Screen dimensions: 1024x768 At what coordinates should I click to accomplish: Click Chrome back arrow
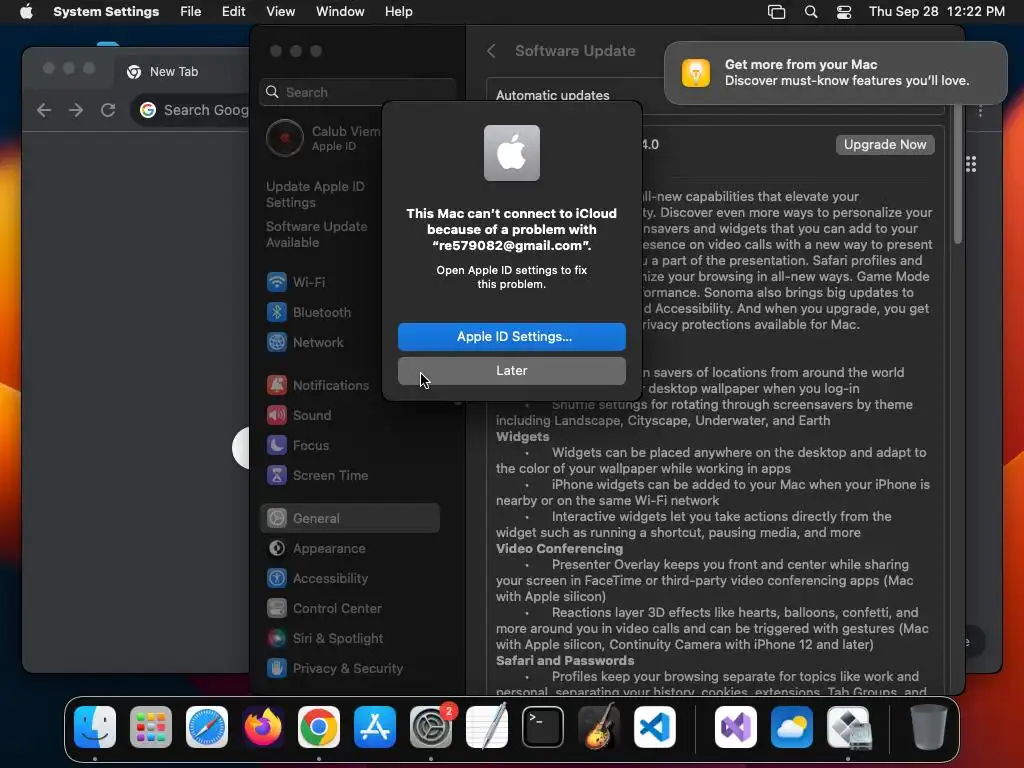click(x=44, y=110)
